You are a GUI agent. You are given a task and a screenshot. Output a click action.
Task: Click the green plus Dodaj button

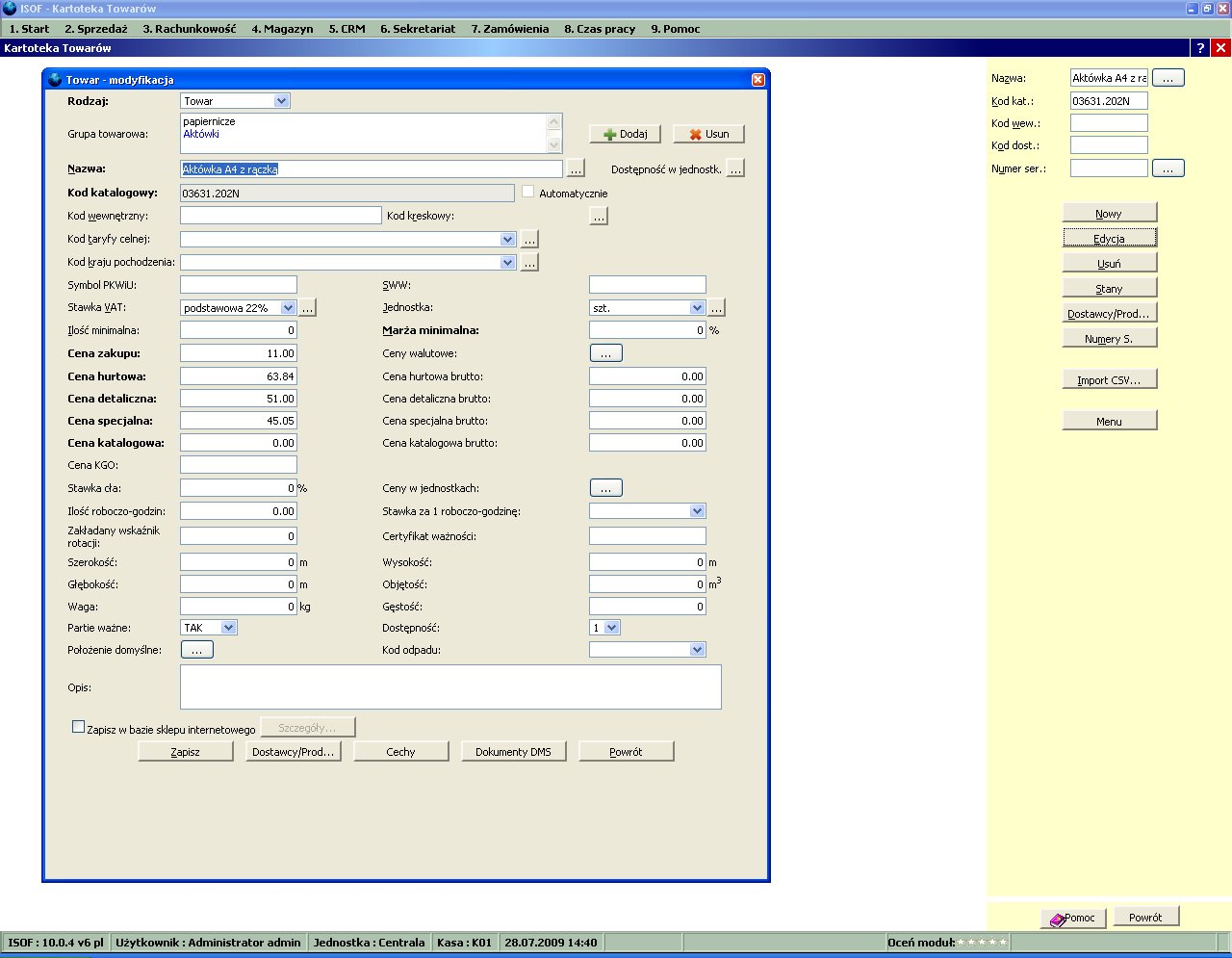pos(625,135)
